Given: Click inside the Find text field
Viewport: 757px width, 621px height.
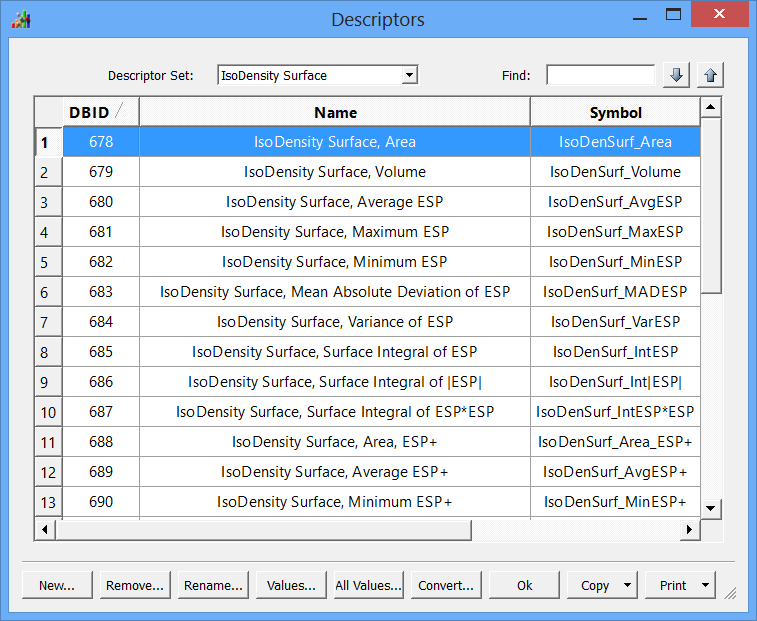Looking at the screenshot, I should [x=601, y=75].
